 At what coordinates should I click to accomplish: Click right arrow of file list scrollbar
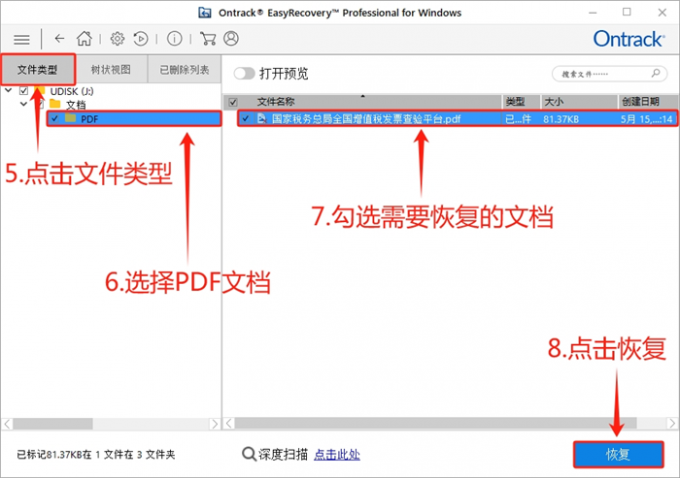672,423
